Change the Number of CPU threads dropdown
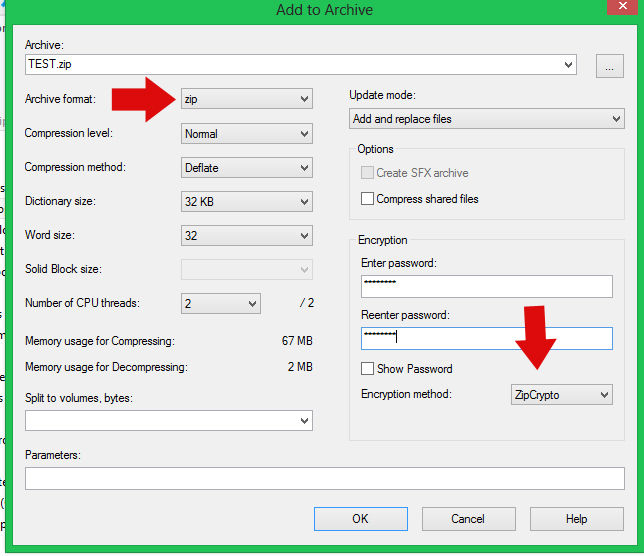644x556 pixels. click(221, 303)
